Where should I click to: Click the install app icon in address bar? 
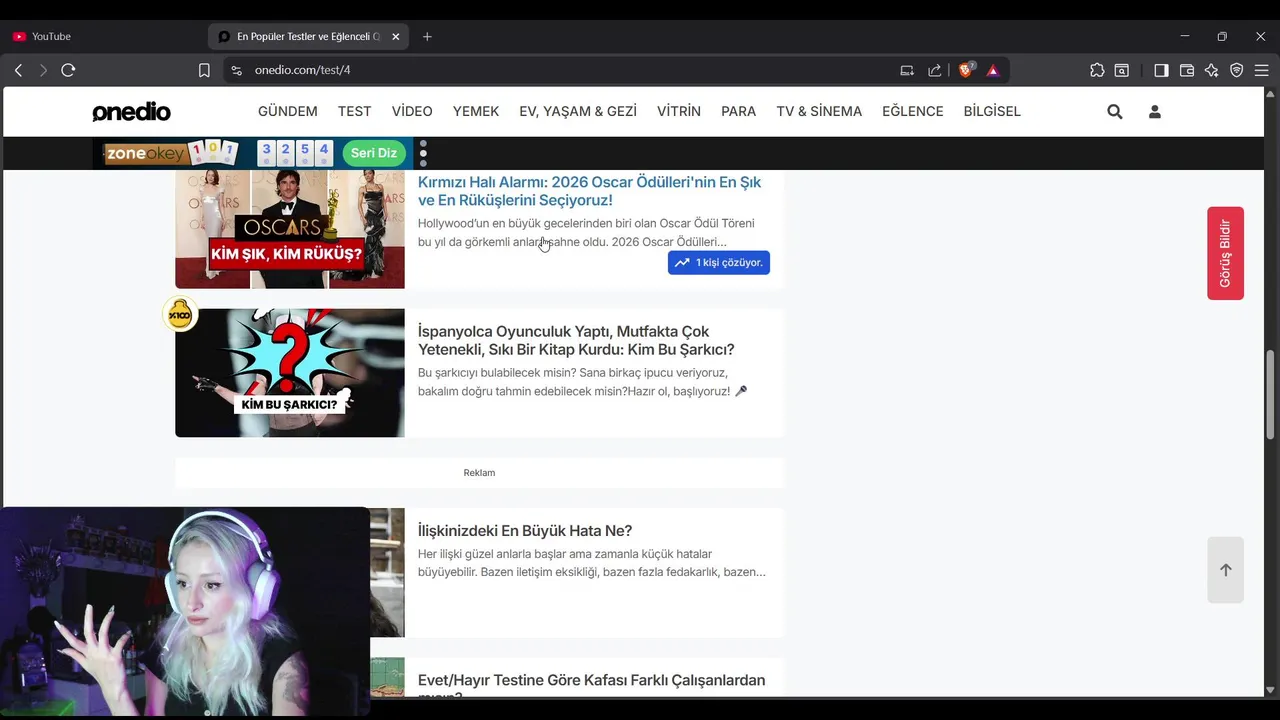[907, 70]
